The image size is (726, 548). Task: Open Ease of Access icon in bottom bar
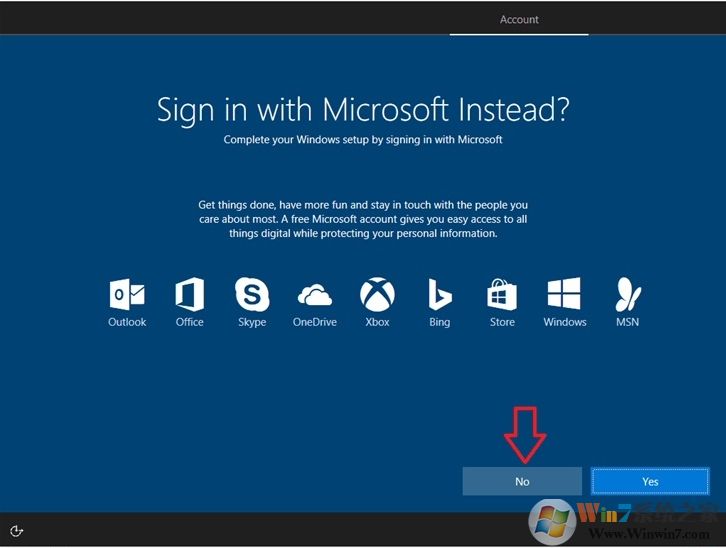click(16, 530)
